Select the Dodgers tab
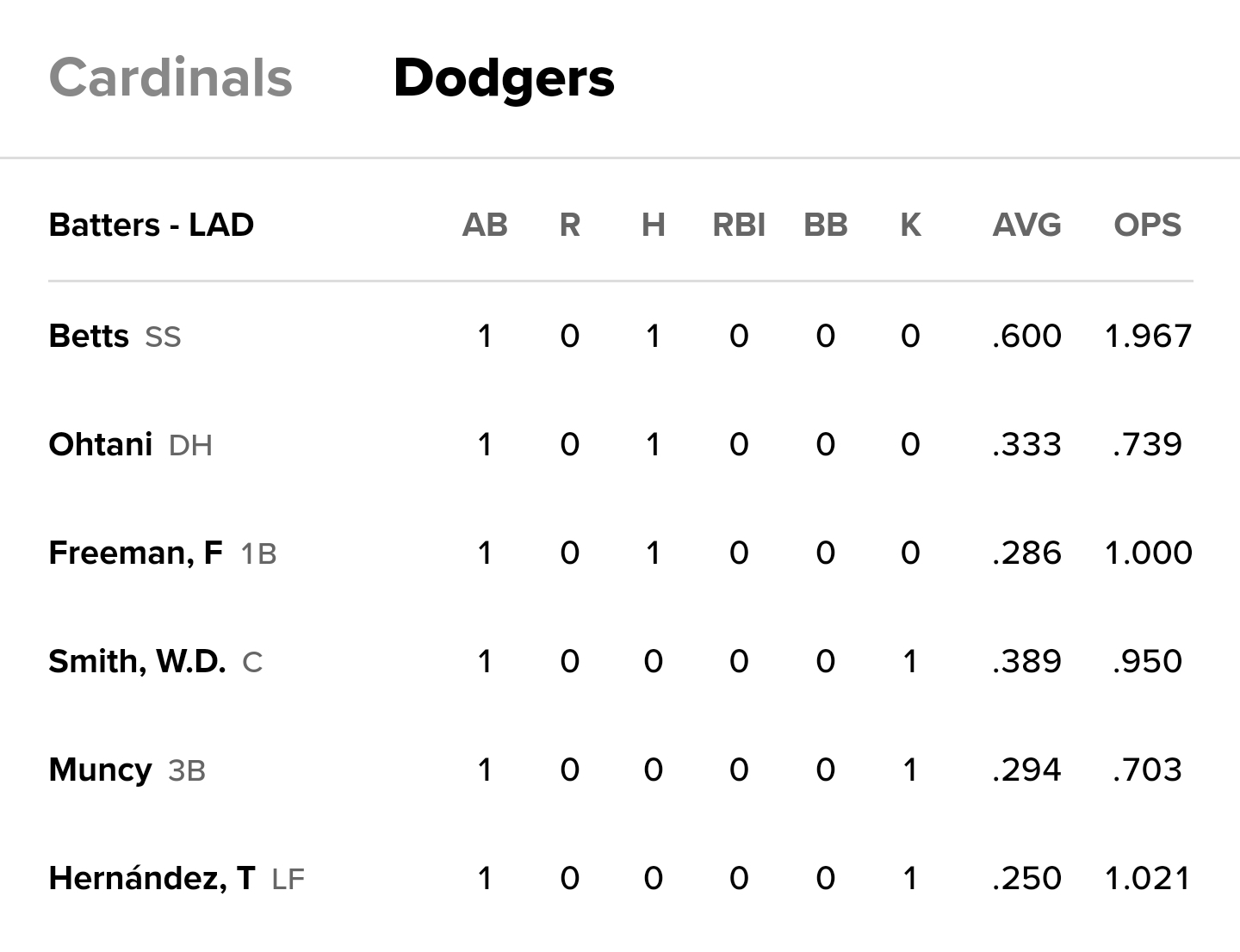Screen dimensions: 1240x952 pos(504,77)
